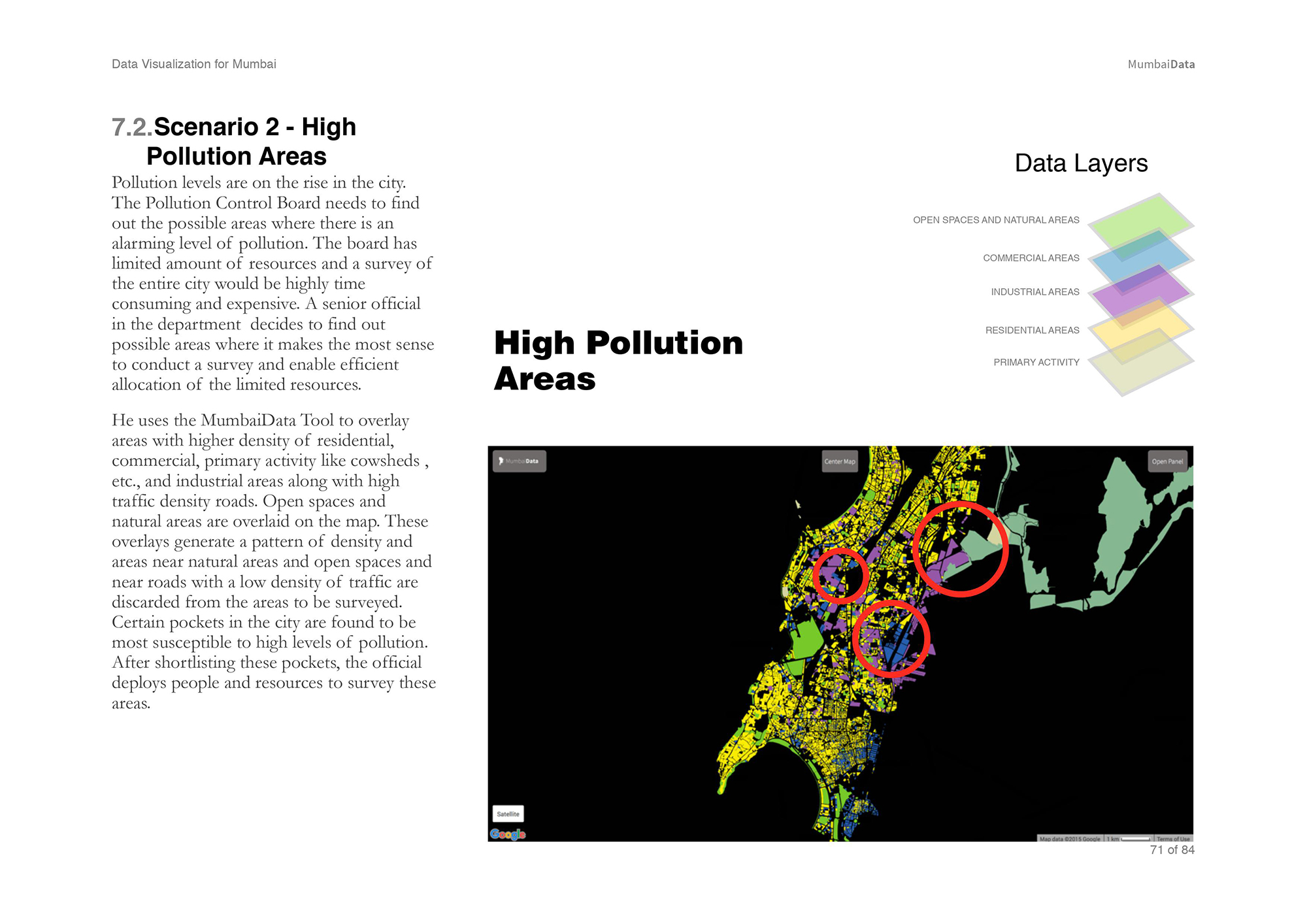Click the big green park polygon on map
The width and height of the screenshot is (1307, 924).
(807, 638)
